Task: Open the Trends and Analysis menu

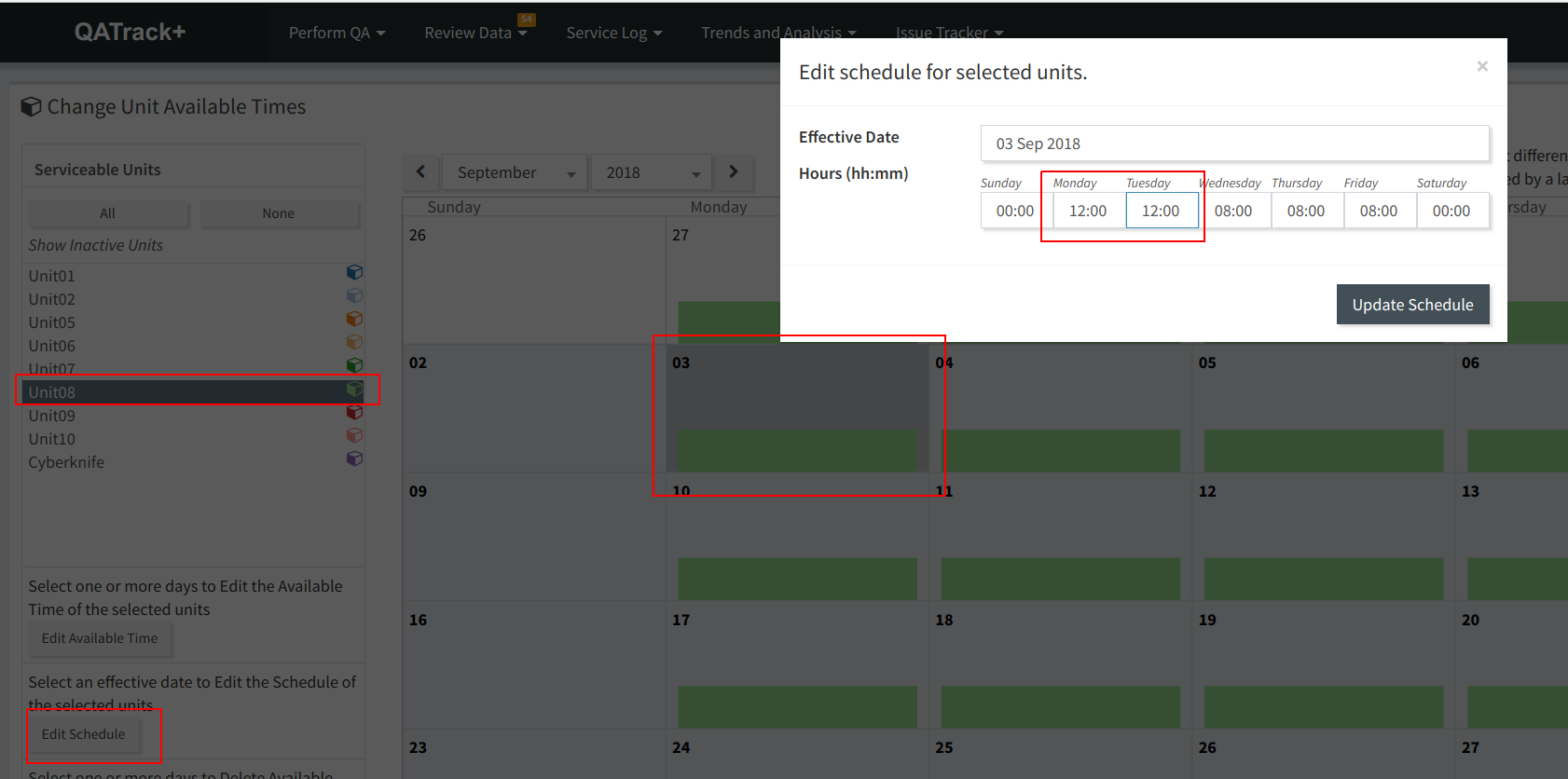Action: point(778,33)
